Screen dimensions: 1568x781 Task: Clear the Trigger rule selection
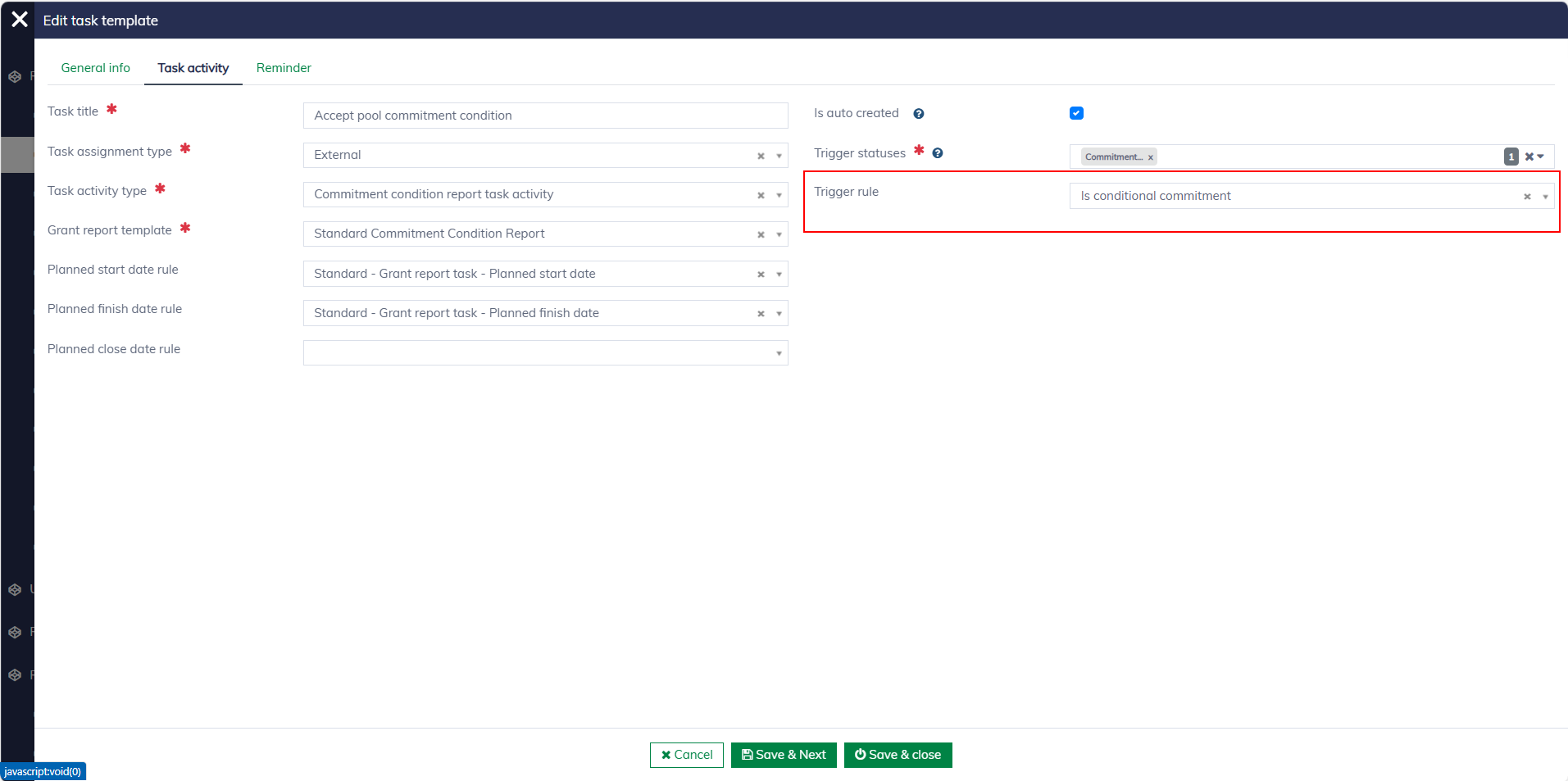(x=1527, y=197)
